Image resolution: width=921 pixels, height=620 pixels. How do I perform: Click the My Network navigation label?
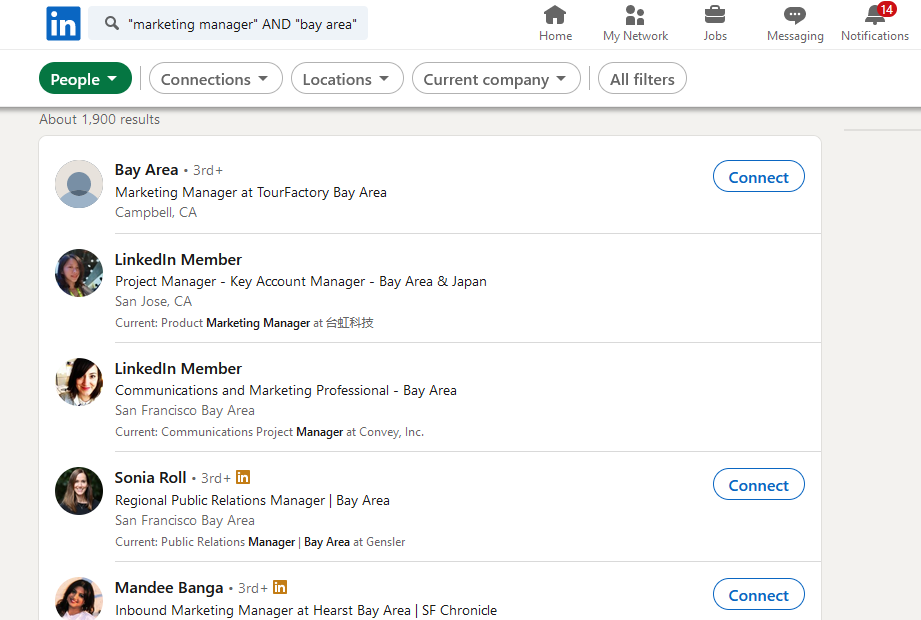(635, 36)
